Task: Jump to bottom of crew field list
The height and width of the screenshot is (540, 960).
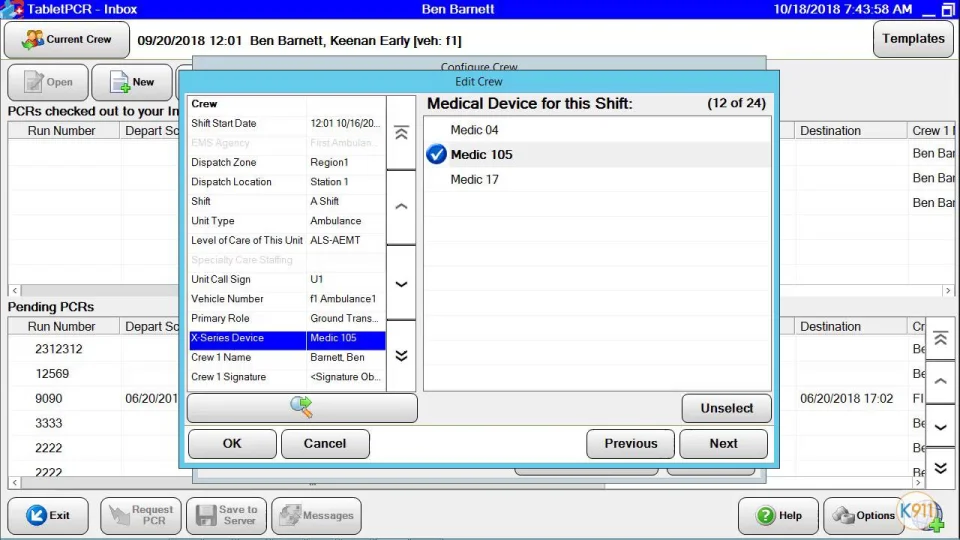Action: click(x=401, y=356)
